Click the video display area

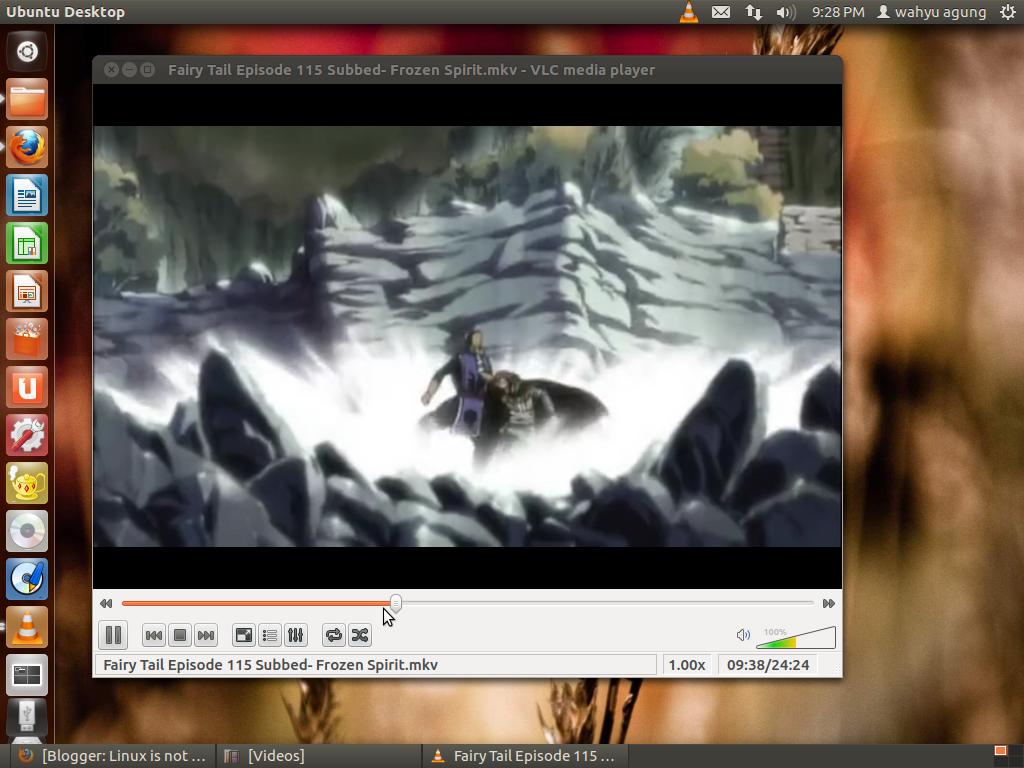(467, 336)
